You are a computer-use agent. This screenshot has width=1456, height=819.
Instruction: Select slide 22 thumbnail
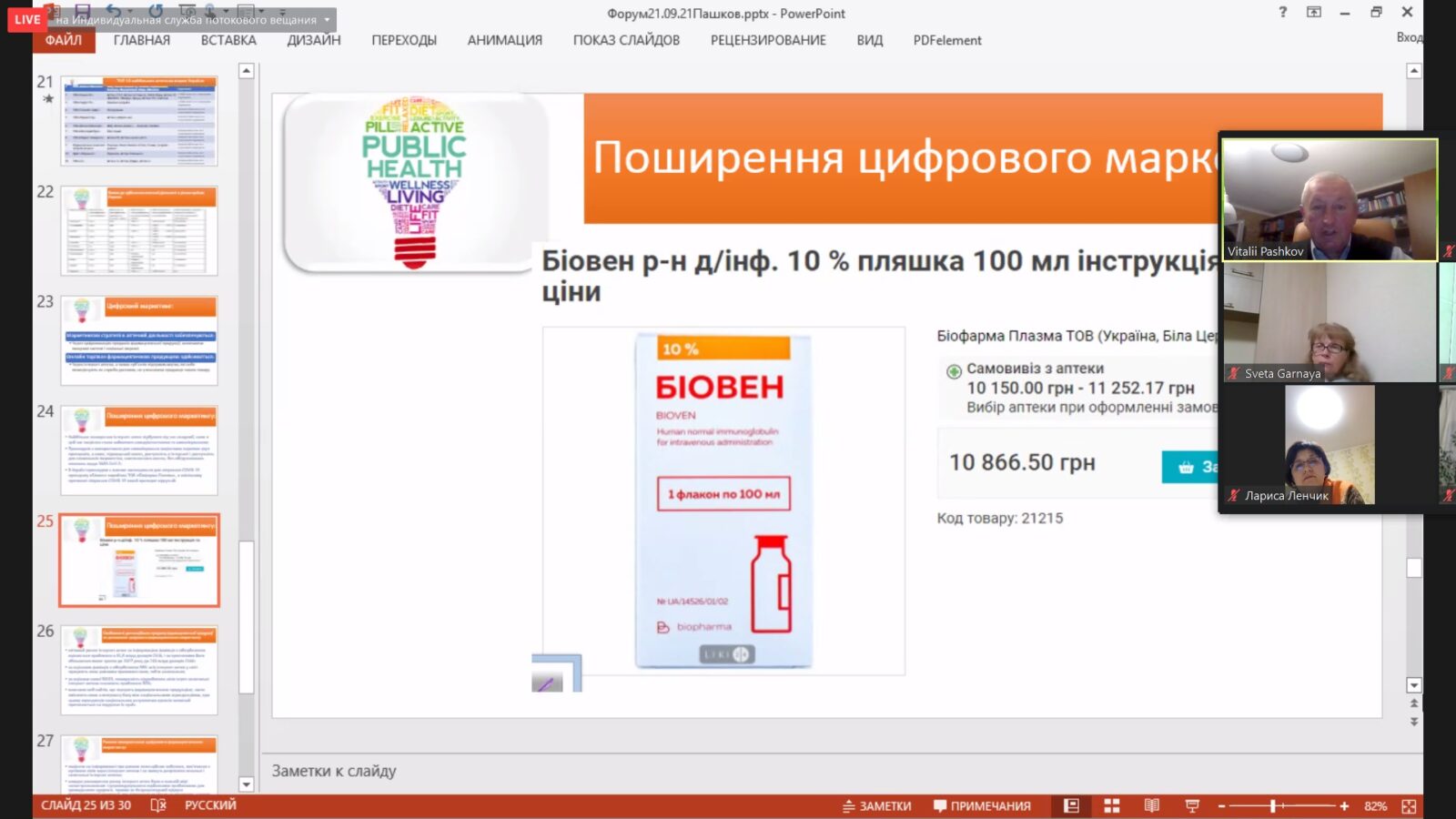(x=139, y=231)
